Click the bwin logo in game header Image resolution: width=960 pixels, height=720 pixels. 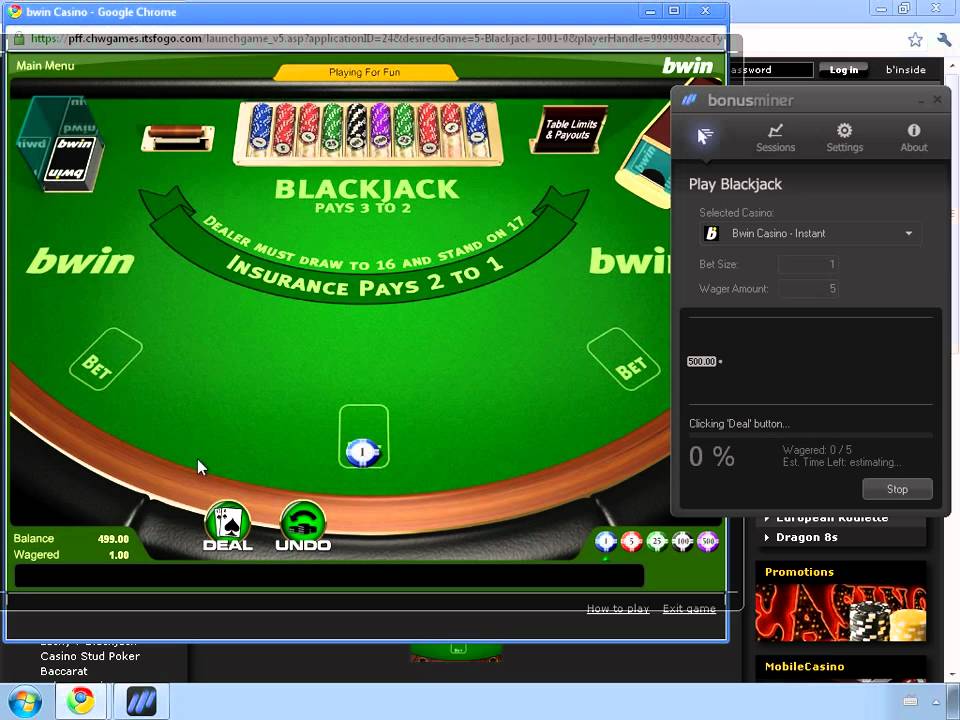point(688,66)
